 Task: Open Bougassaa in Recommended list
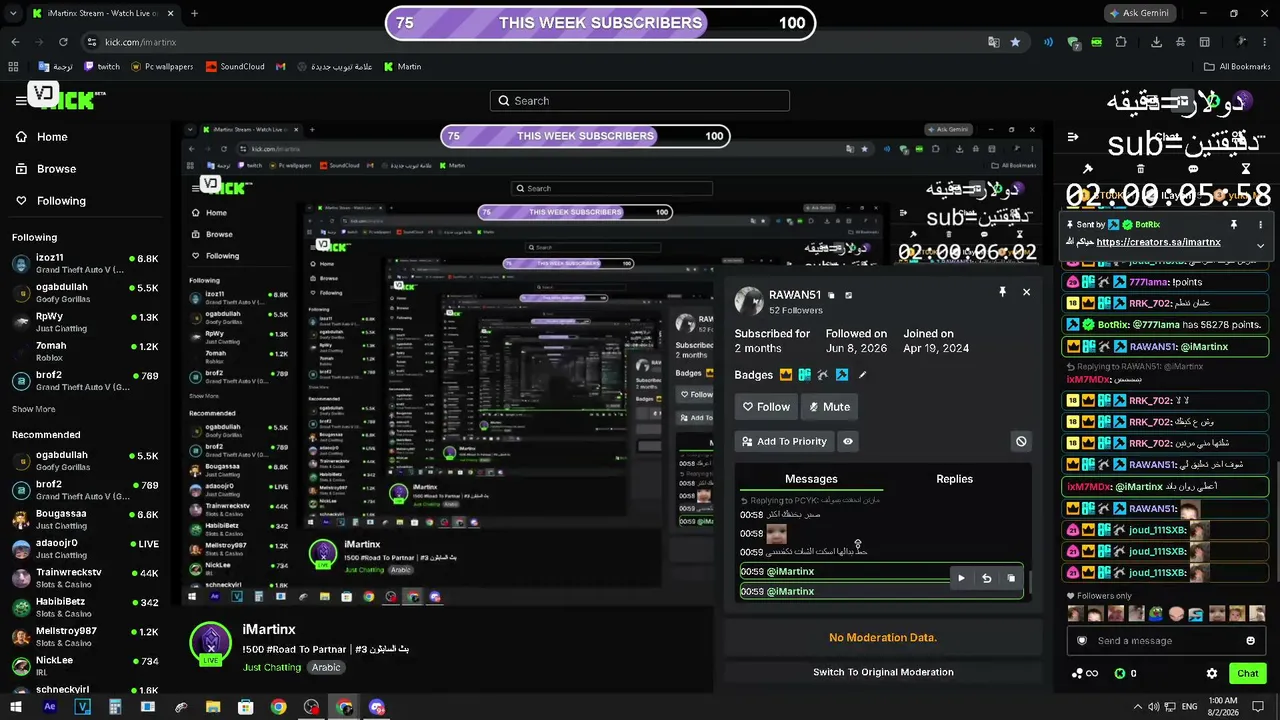(x=85, y=519)
